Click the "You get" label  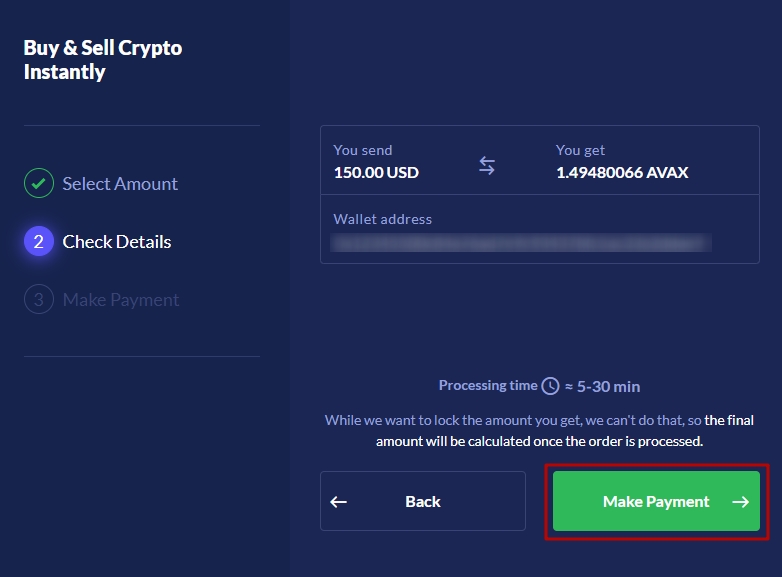[581, 150]
